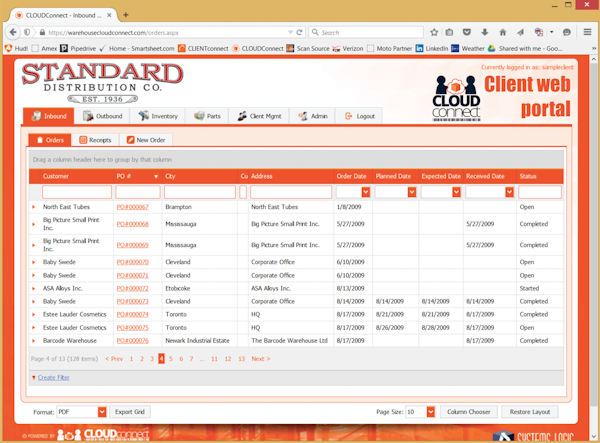Click the City filter input field
This screenshot has height=443, width=600.
(200, 192)
